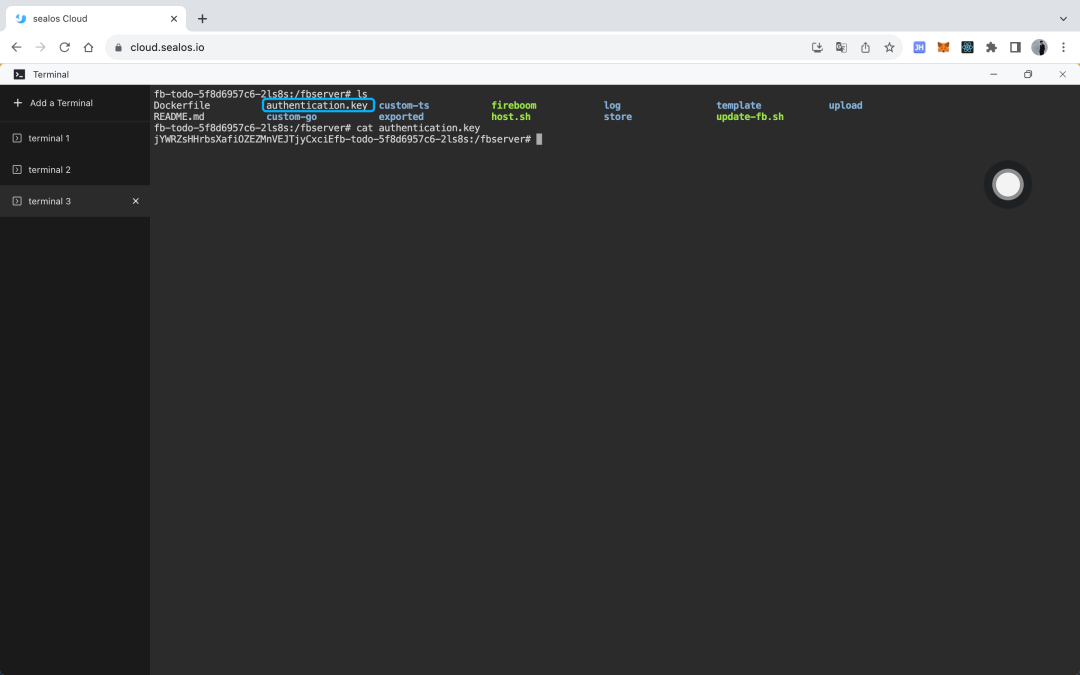
Task: Close terminal 3 with the X
Action: click(136, 201)
